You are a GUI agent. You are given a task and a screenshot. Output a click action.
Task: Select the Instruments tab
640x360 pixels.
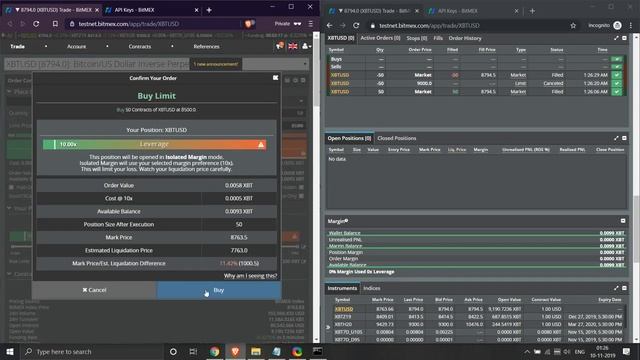click(342, 288)
